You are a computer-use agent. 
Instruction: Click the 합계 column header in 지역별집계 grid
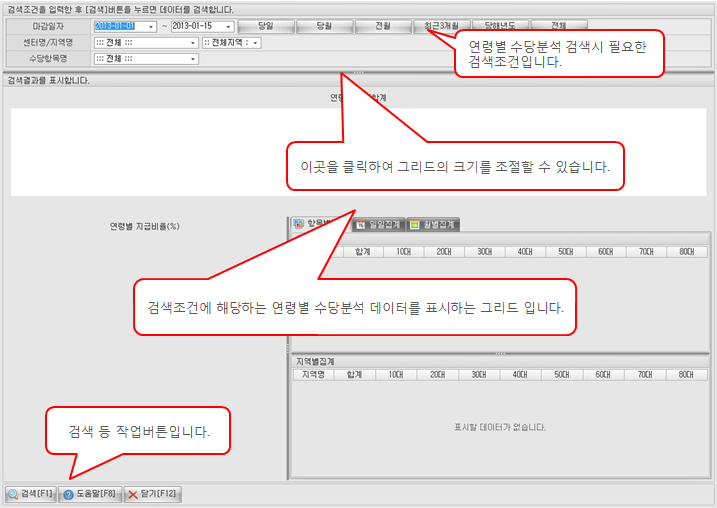tap(354, 374)
